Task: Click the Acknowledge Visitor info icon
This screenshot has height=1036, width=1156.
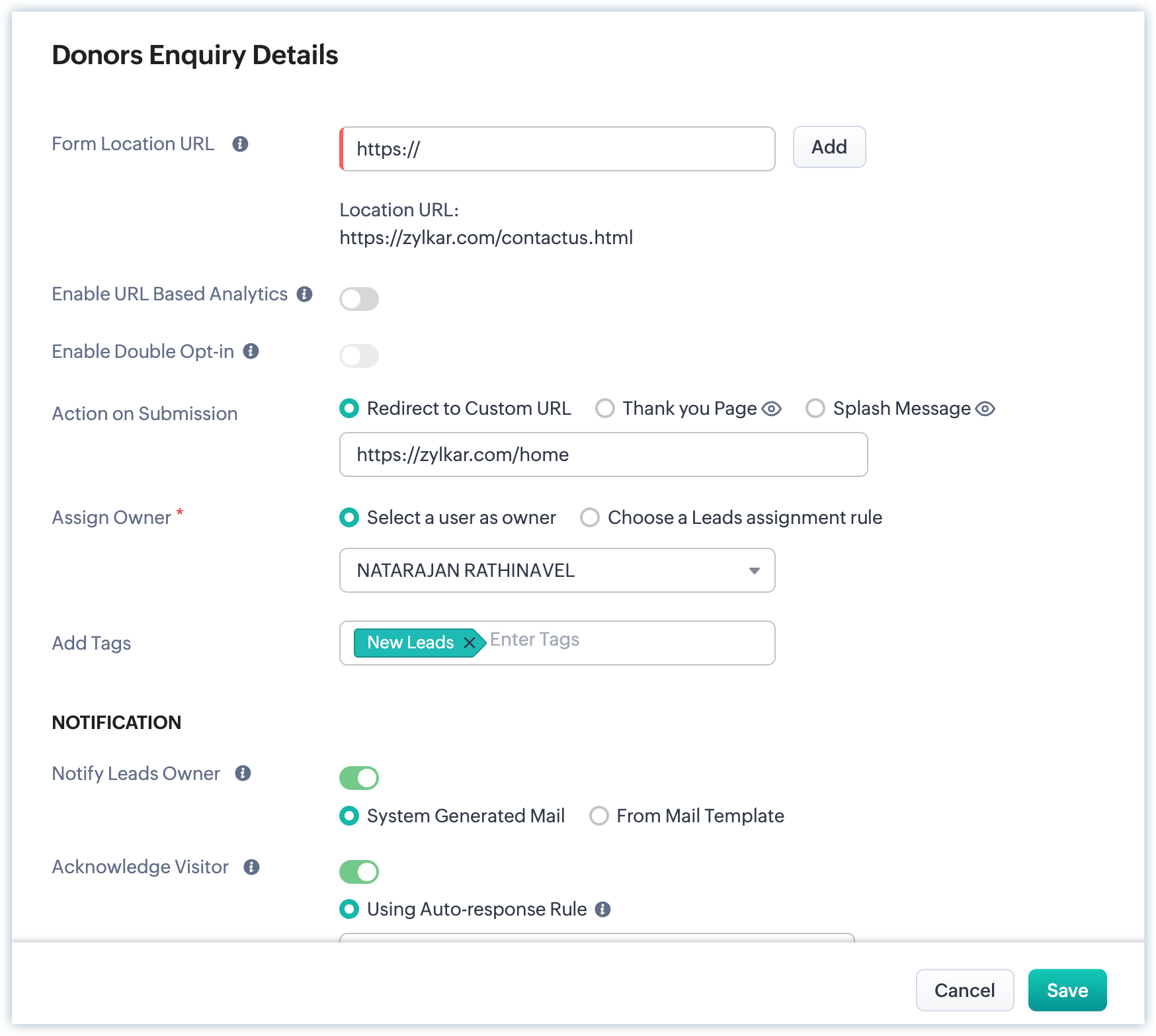Action: (x=251, y=867)
